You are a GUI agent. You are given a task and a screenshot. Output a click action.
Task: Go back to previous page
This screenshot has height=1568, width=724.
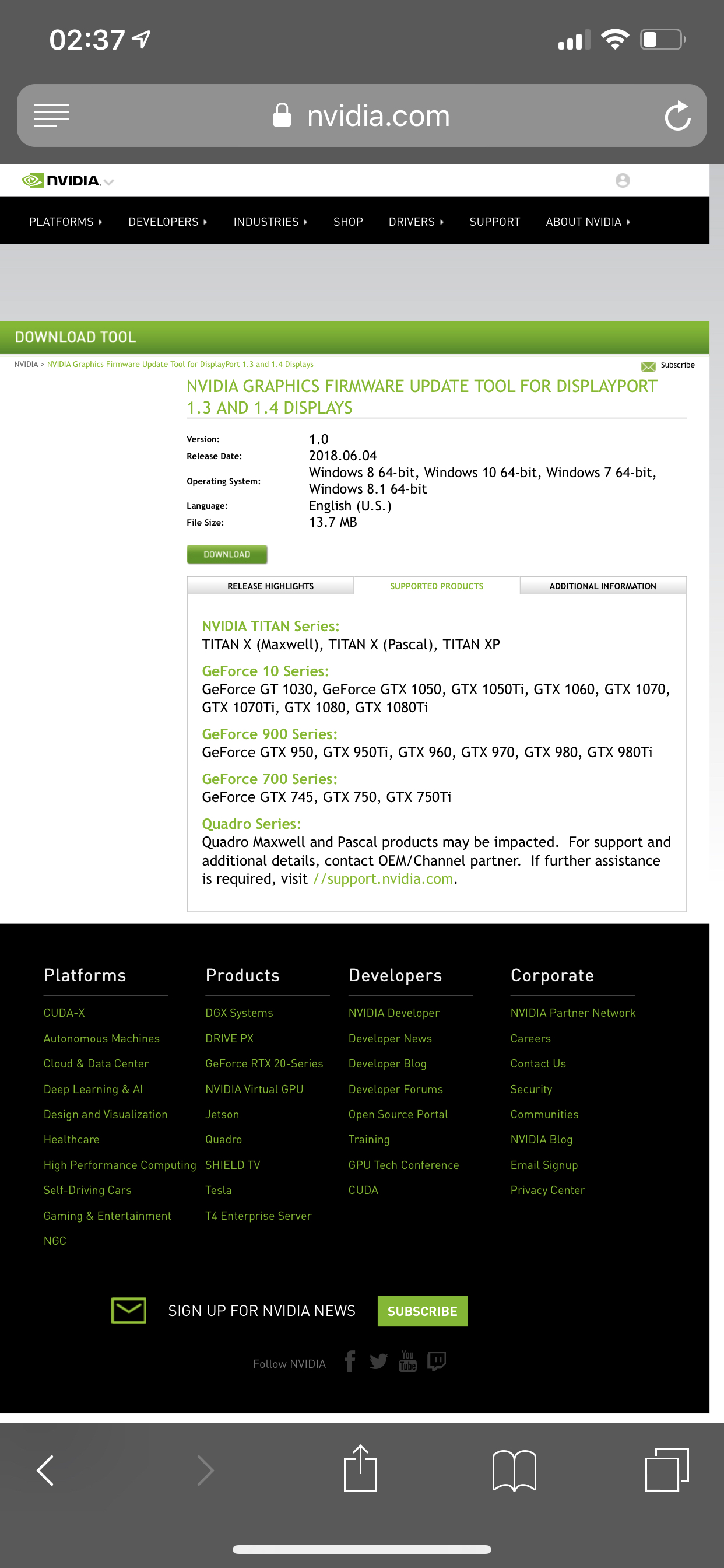point(45,1470)
